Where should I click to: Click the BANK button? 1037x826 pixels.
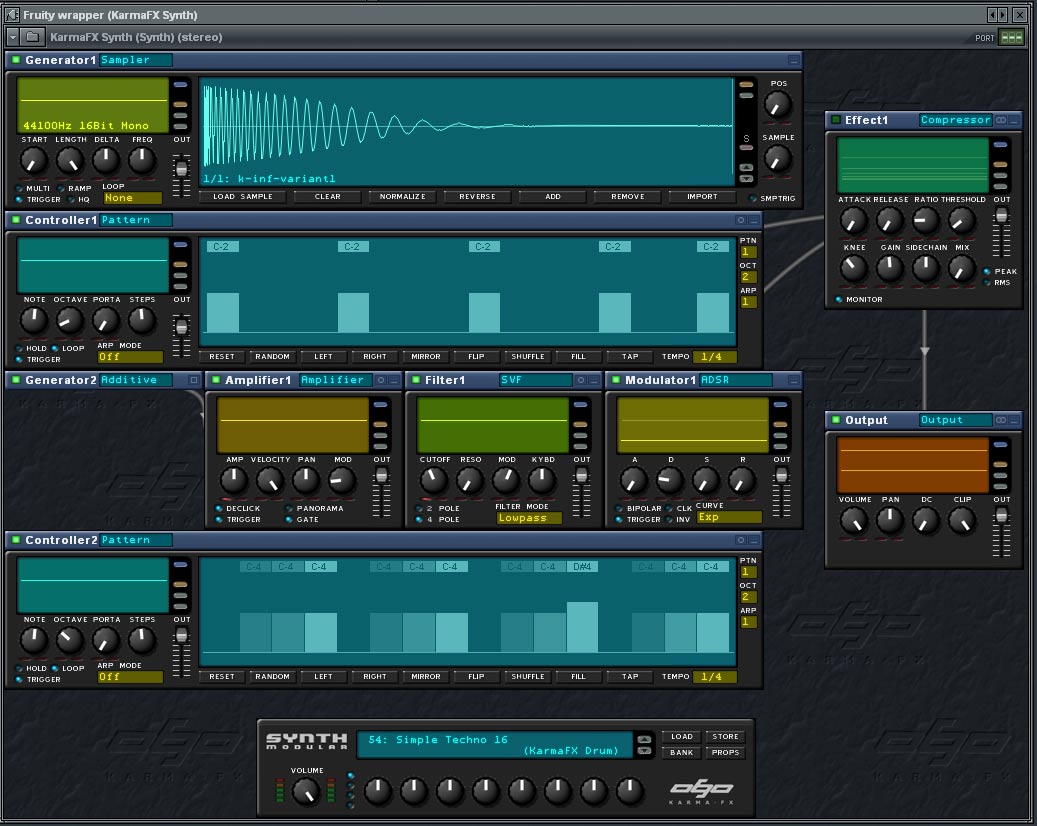pos(681,753)
